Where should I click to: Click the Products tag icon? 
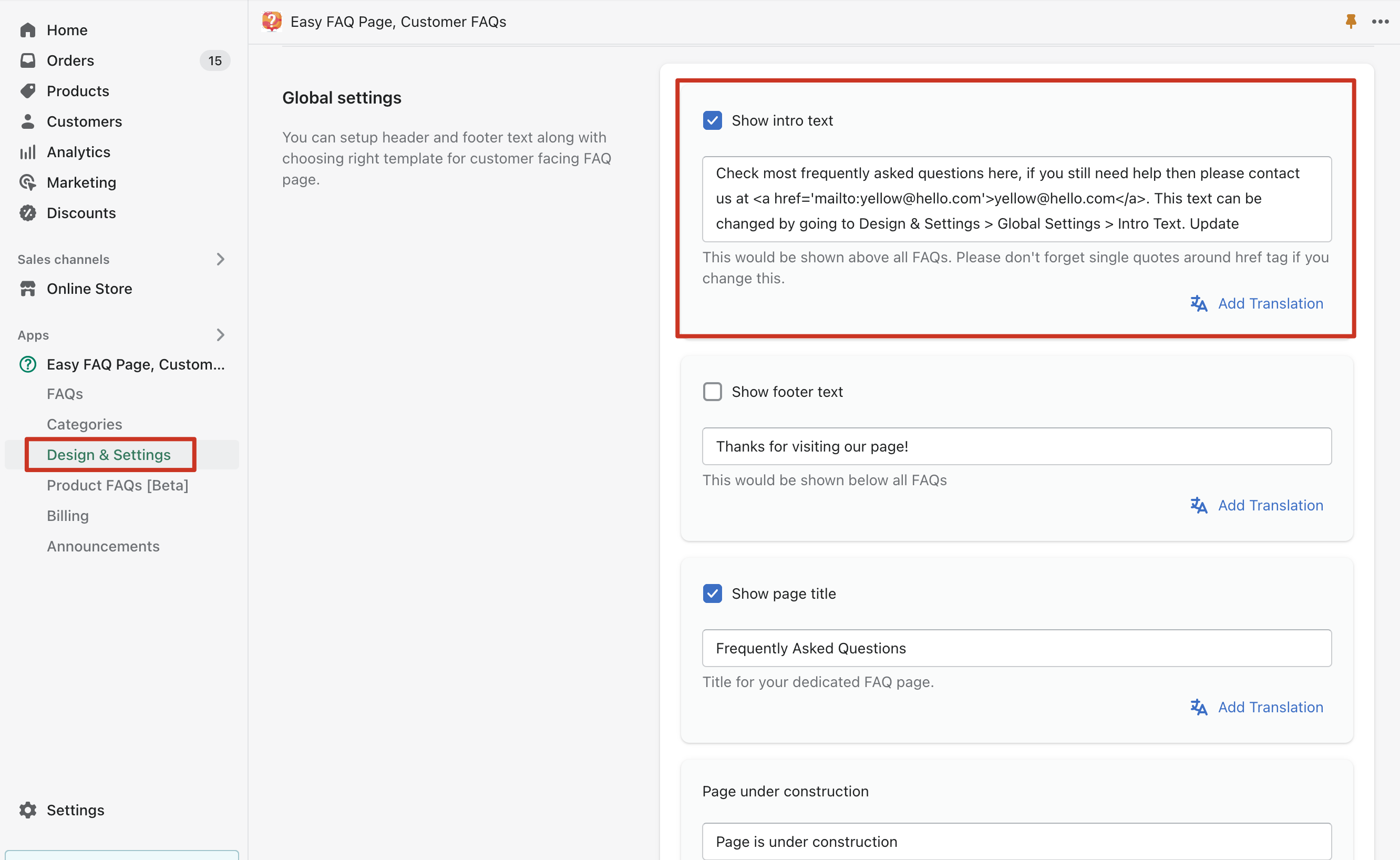point(27,91)
